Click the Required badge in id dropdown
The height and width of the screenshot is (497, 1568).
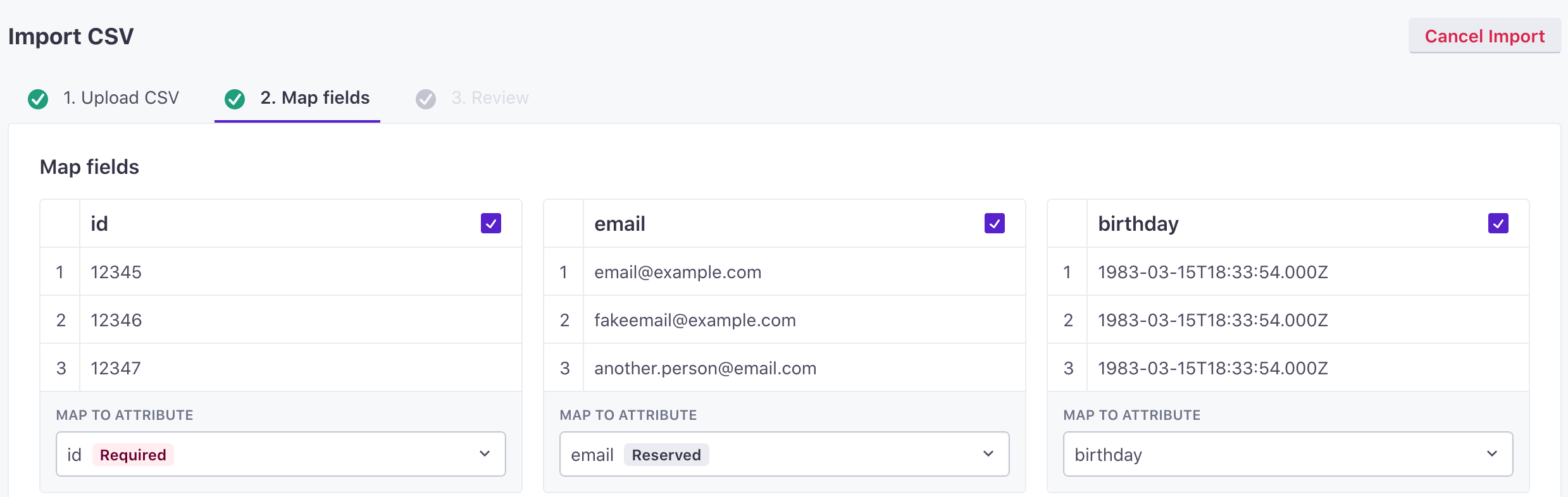click(x=133, y=455)
